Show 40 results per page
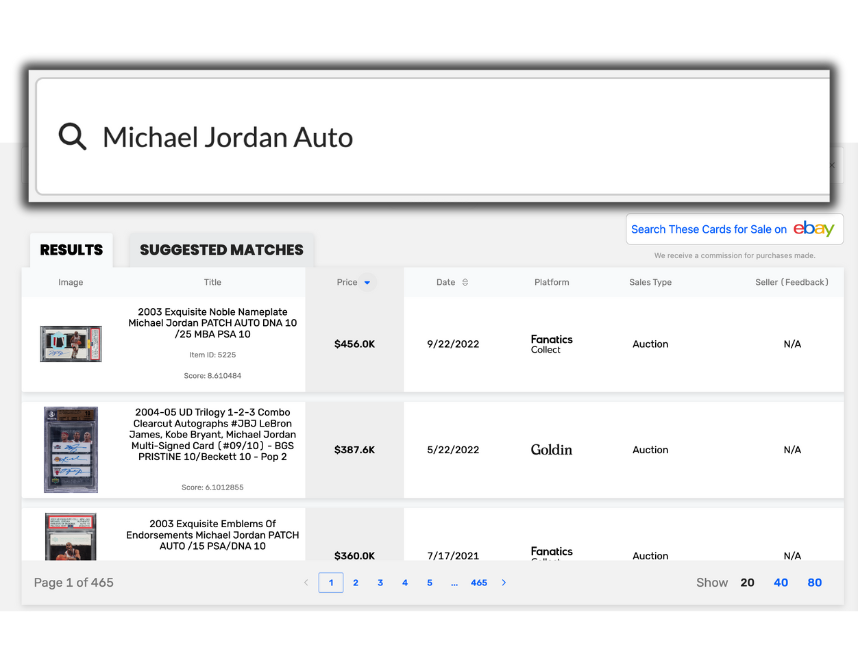 [781, 582]
